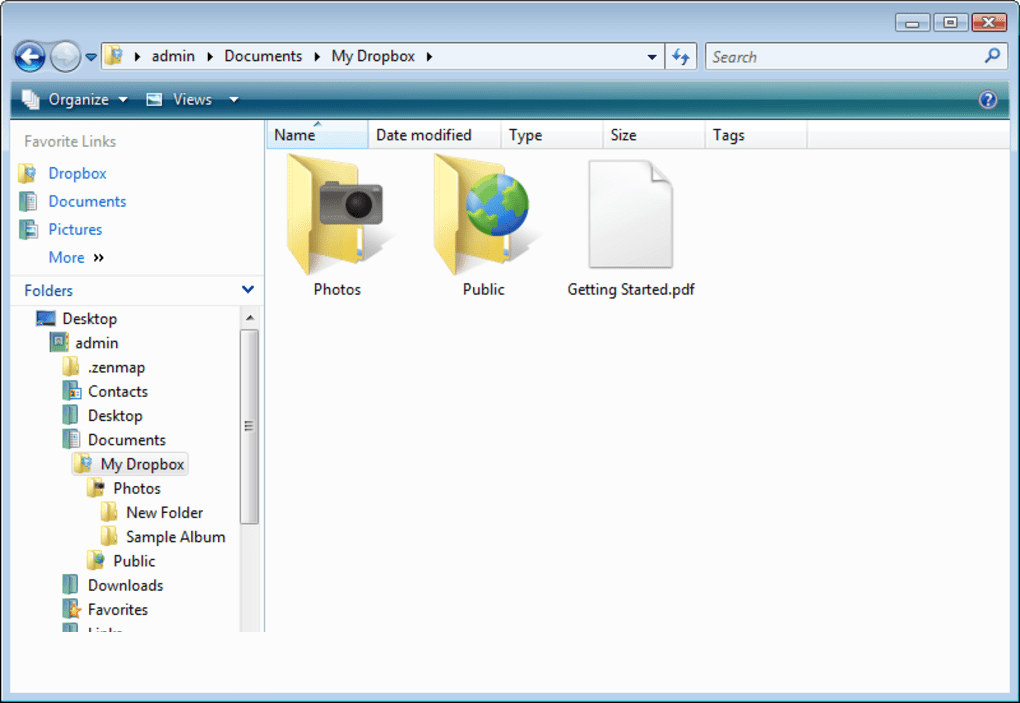Click the folder tree scroll up arrow
Image resolution: width=1020 pixels, height=703 pixels.
point(250,318)
